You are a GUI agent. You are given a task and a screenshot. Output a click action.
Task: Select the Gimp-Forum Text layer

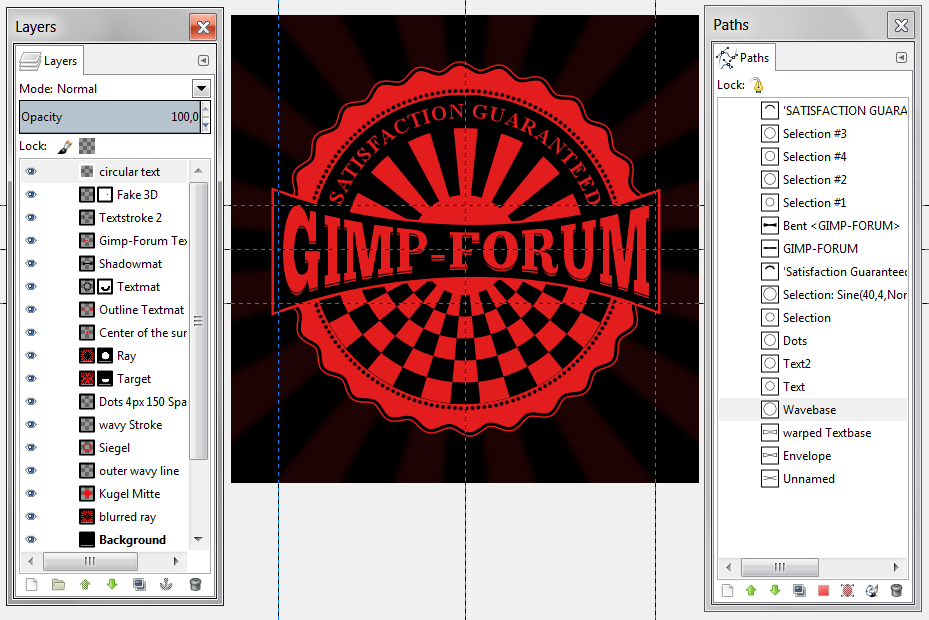tap(105, 241)
